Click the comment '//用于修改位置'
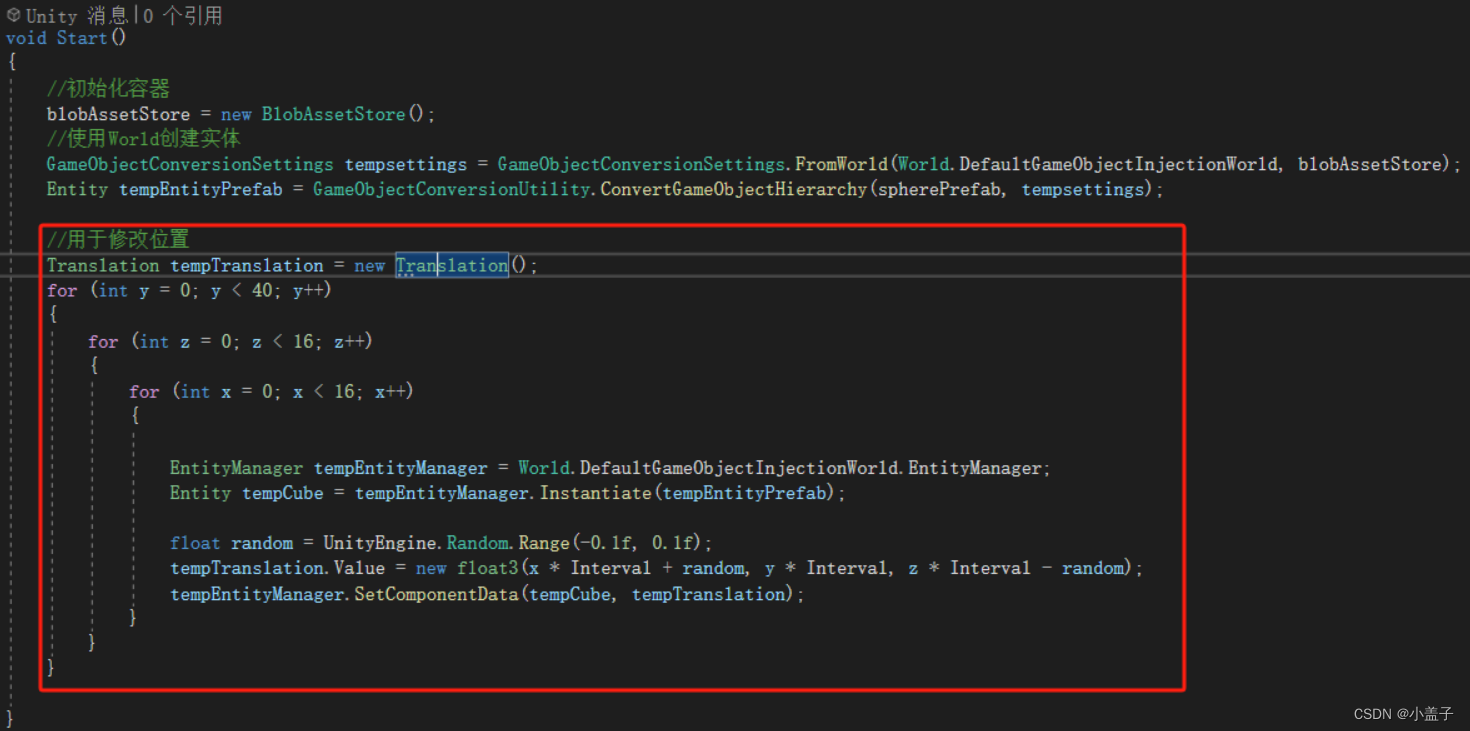Image resolution: width=1470 pixels, height=731 pixels. pos(116,239)
